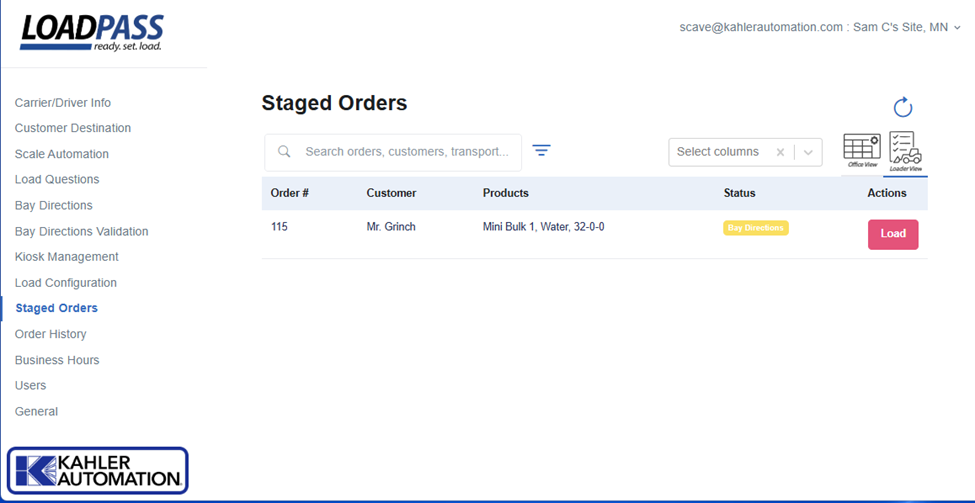Go to Scale Automation in sidebar

[62, 154]
